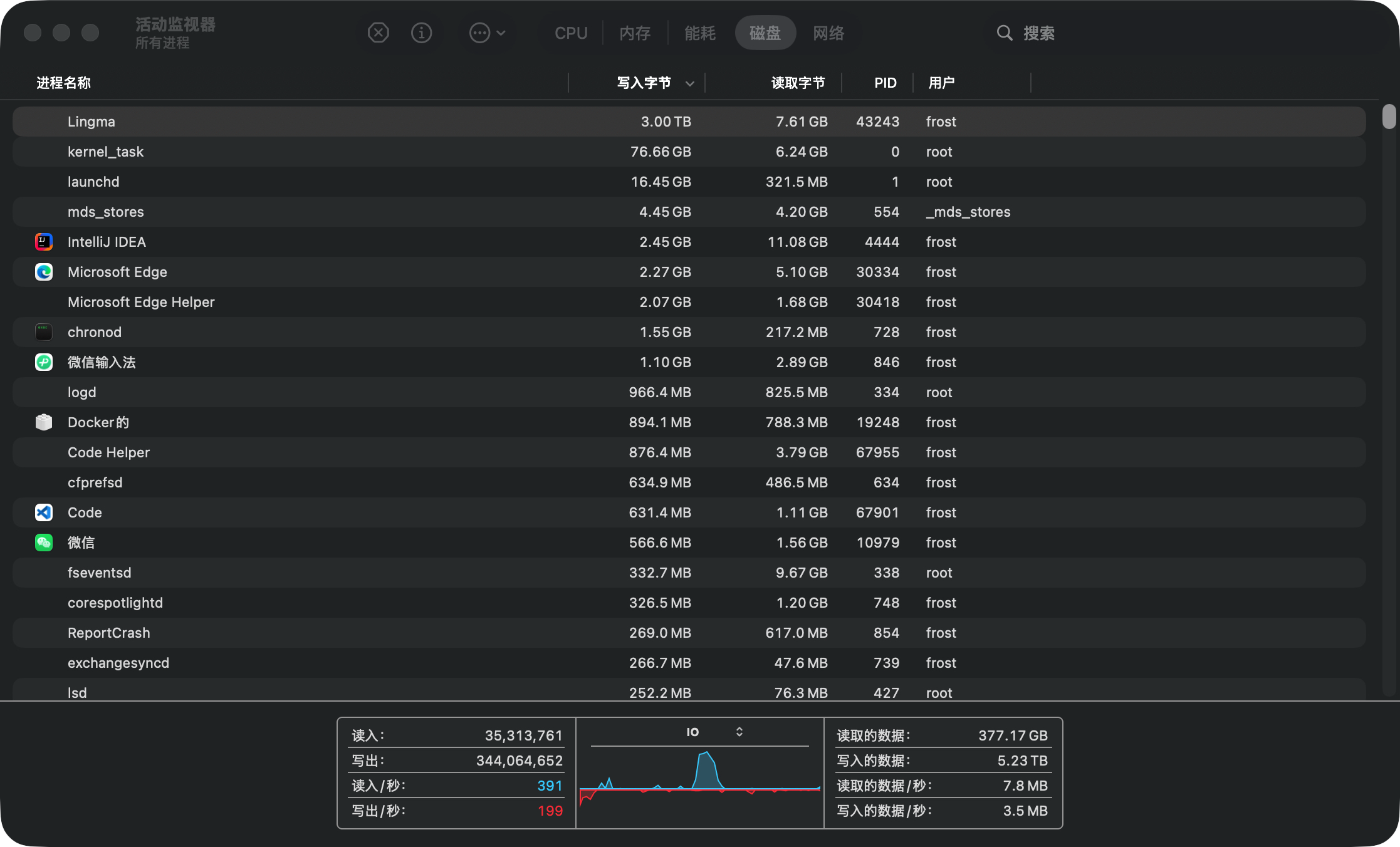
Task: Sort by PID column header
Action: (885, 83)
